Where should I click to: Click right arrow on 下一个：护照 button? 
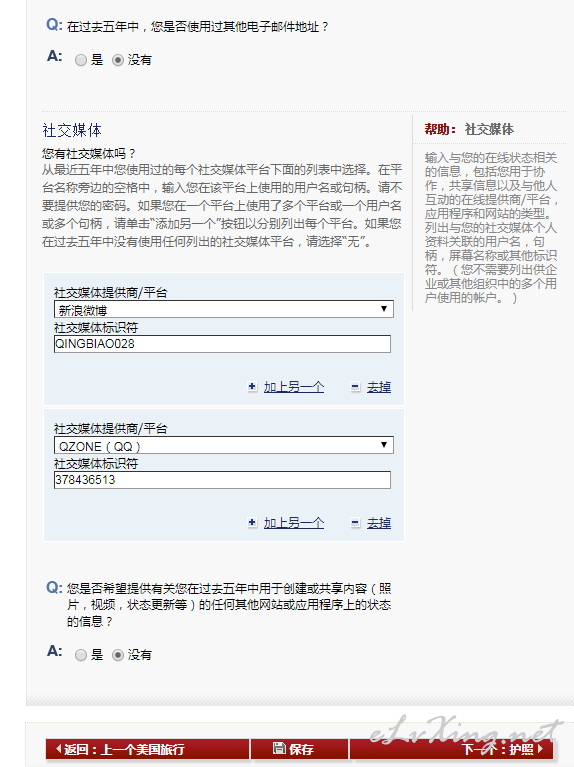540,748
